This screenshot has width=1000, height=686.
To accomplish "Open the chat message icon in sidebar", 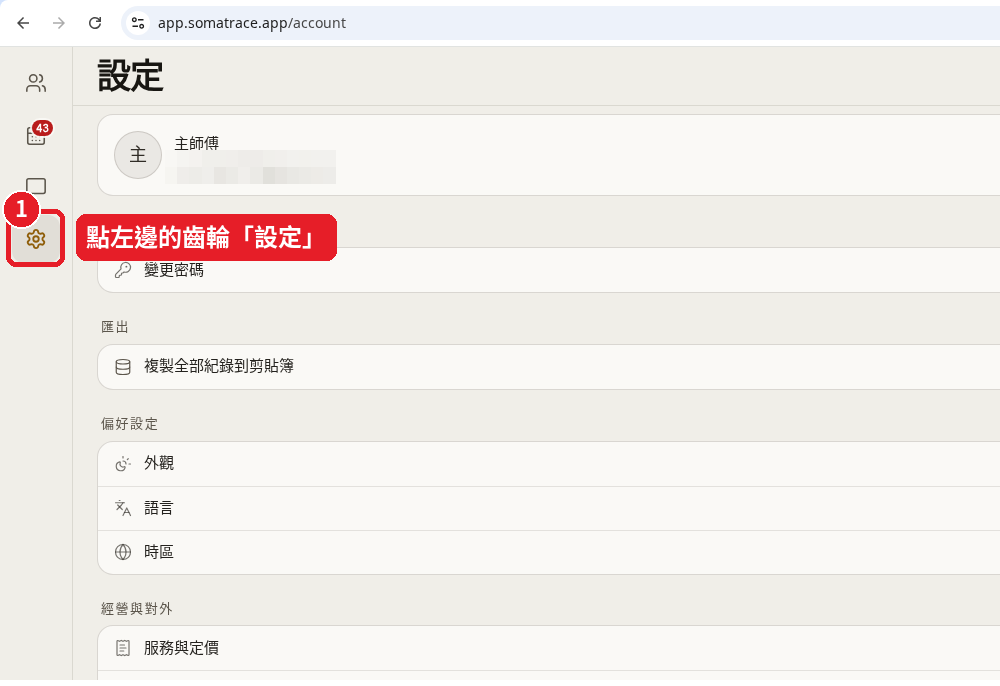I will (36, 186).
